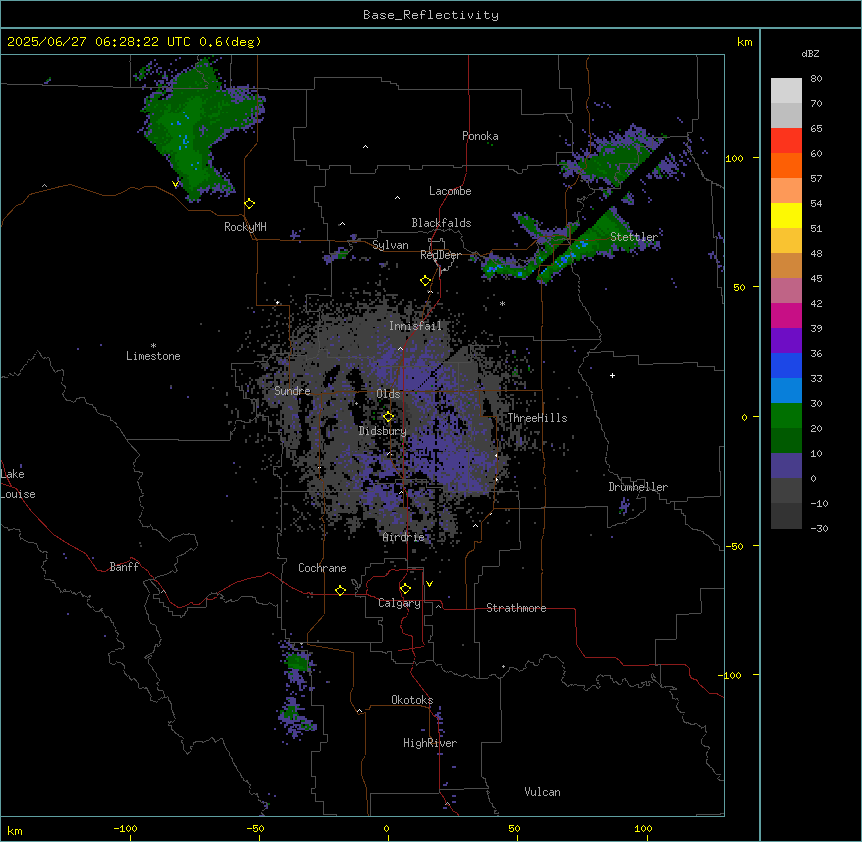Click the magenta 39-42 dBZ legend swatch
The width and height of the screenshot is (862, 842).
coord(786,315)
